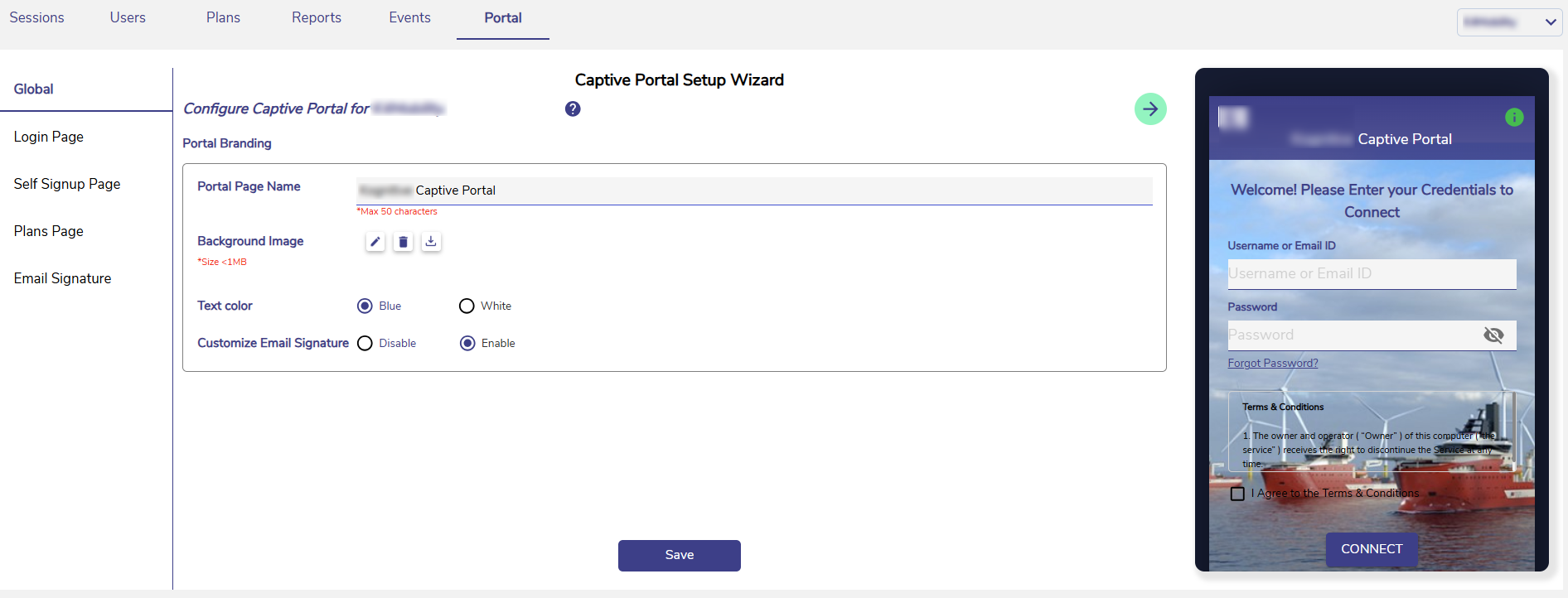Check I Agree to Terms & Conditions

1237,494
